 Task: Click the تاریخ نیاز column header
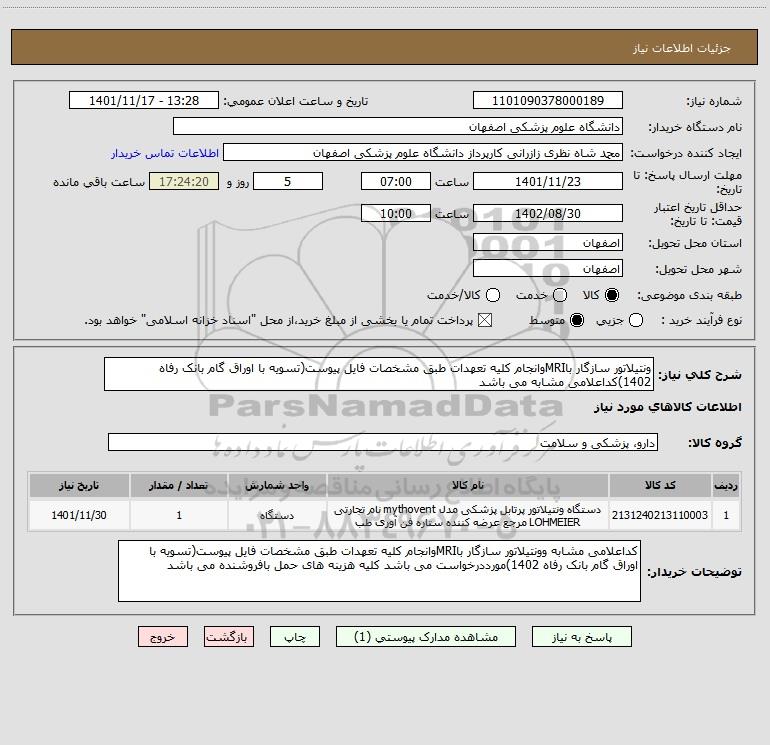pyautogui.click(x=79, y=485)
